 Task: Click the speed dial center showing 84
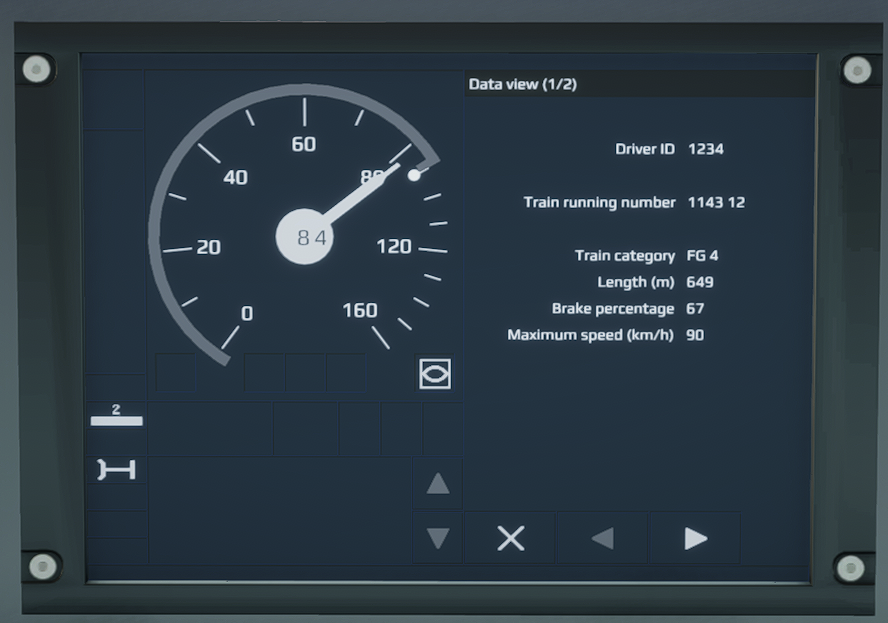[304, 238]
